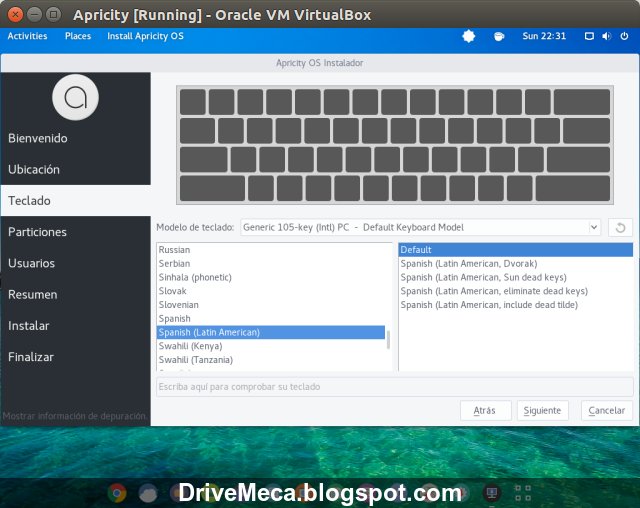This screenshot has height=508, width=640.
Task: Click the language list scrollbar
Action: click(x=388, y=339)
